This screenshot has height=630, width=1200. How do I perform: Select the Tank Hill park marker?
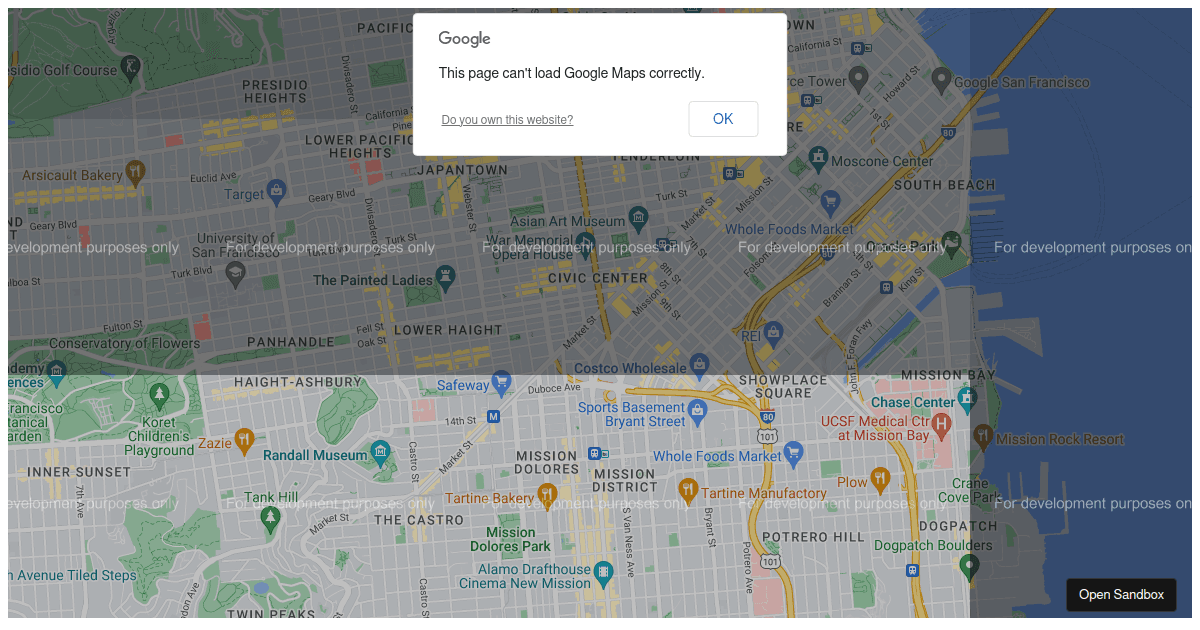(x=269, y=517)
